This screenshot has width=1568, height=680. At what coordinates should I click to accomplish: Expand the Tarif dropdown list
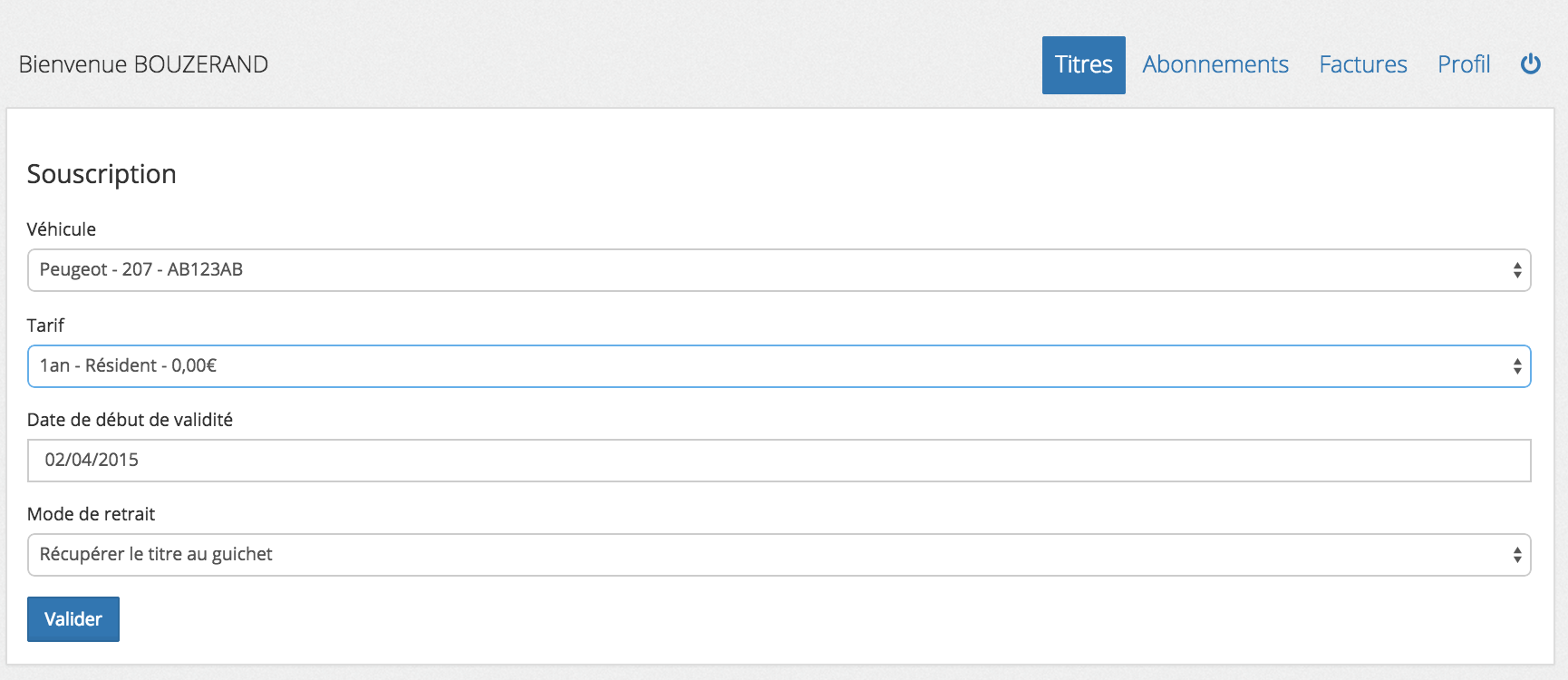pyautogui.click(x=779, y=366)
